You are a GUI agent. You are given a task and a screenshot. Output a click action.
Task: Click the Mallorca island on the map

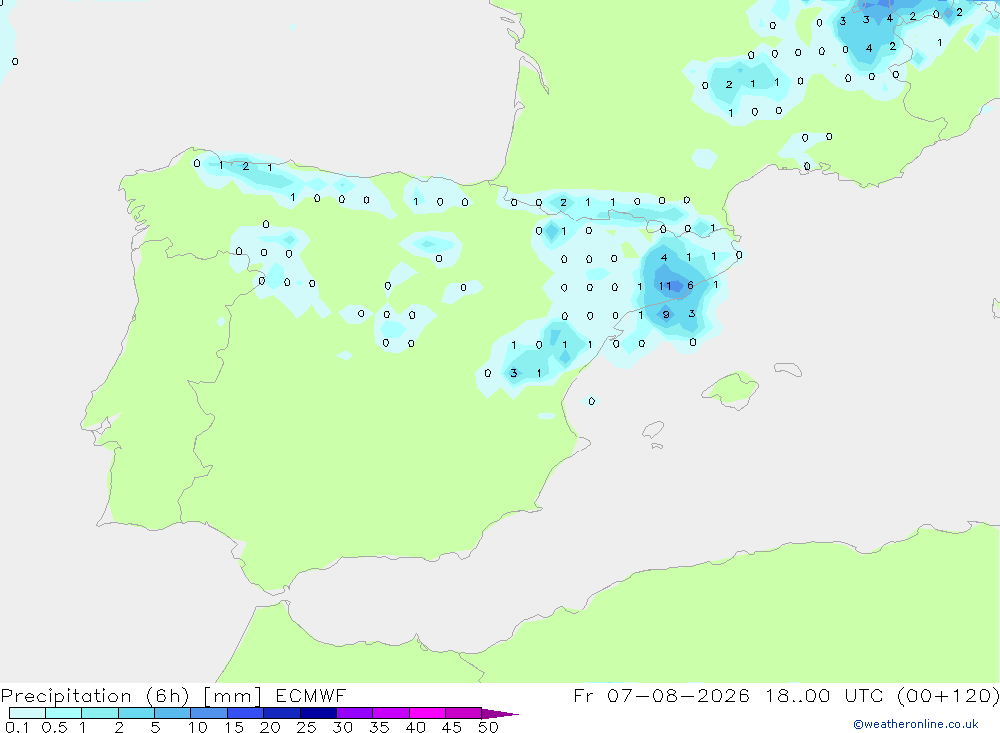pyautogui.click(x=730, y=389)
